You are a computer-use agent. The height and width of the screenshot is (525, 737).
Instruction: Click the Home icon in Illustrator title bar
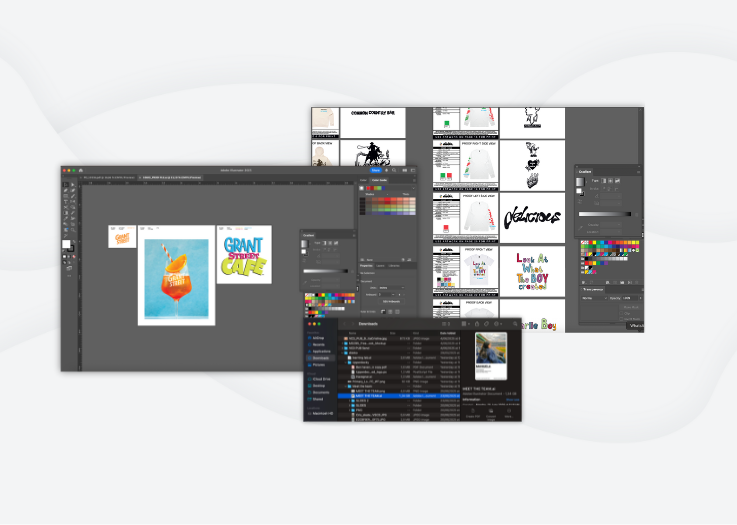(x=81, y=170)
